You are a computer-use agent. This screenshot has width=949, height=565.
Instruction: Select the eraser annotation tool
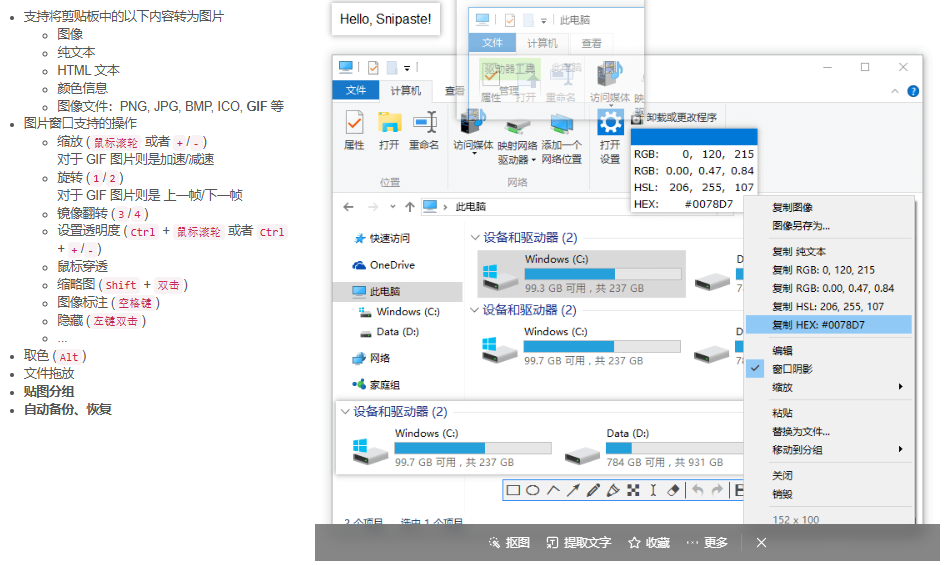click(x=673, y=490)
